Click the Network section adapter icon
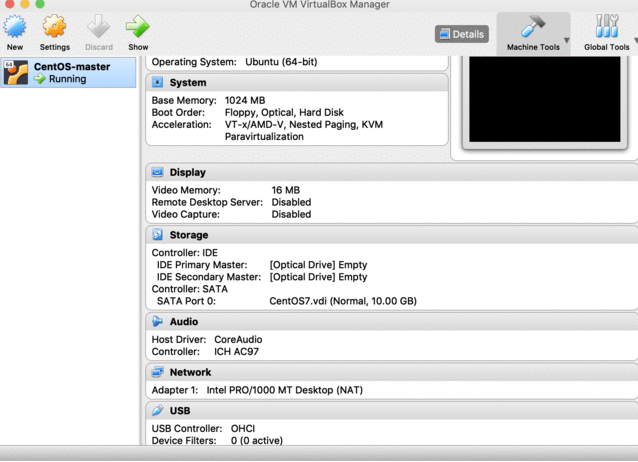Image resolution: width=638 pixels, height=462 pixels. [157, 372]
